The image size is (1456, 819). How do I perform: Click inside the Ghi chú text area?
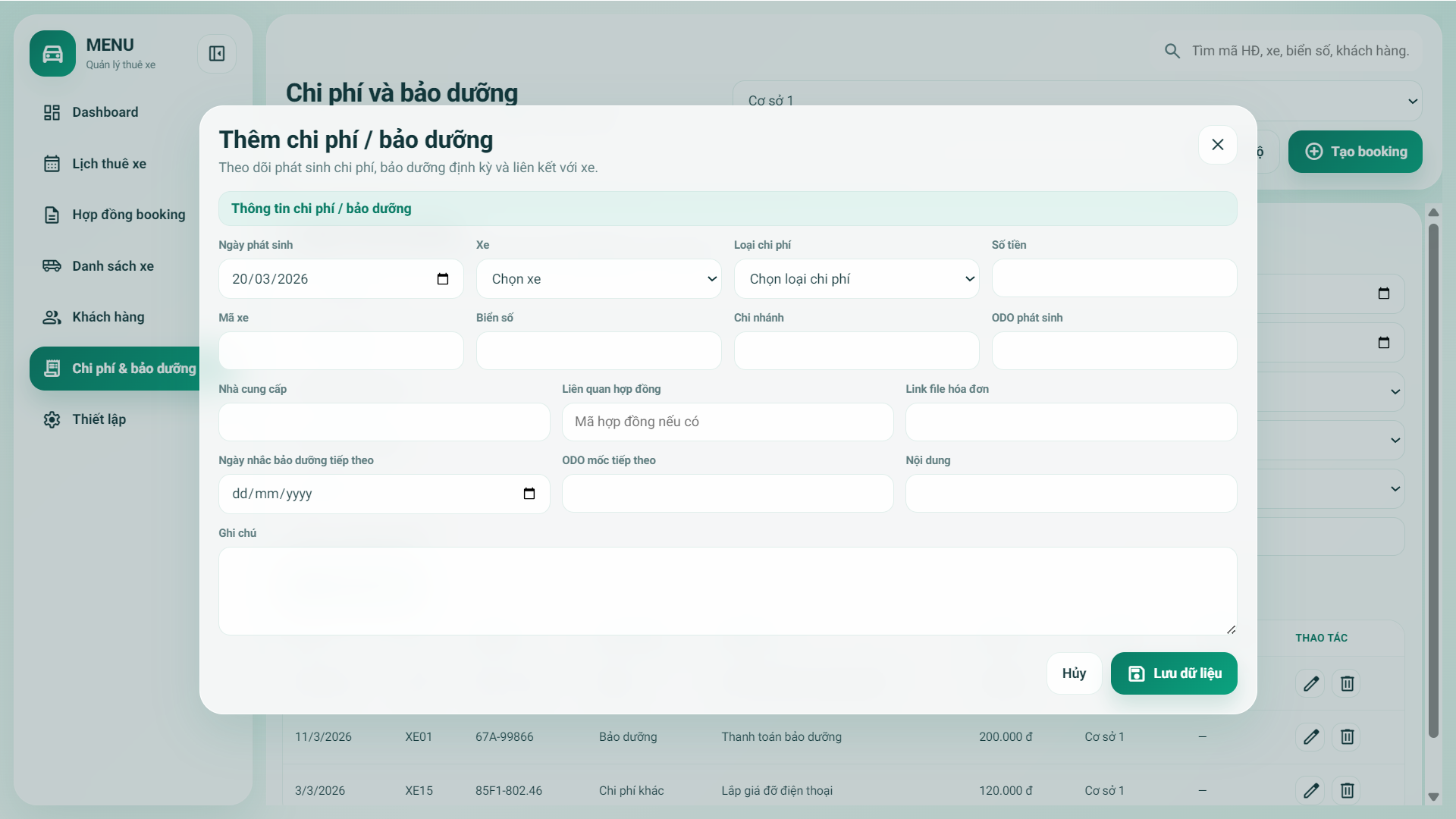pos(726,591)
